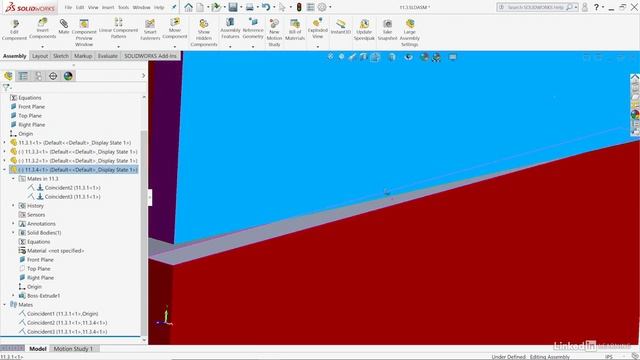Click the Hide/Show Items eye icon
The image size is (640, 360).
[409, 57]
